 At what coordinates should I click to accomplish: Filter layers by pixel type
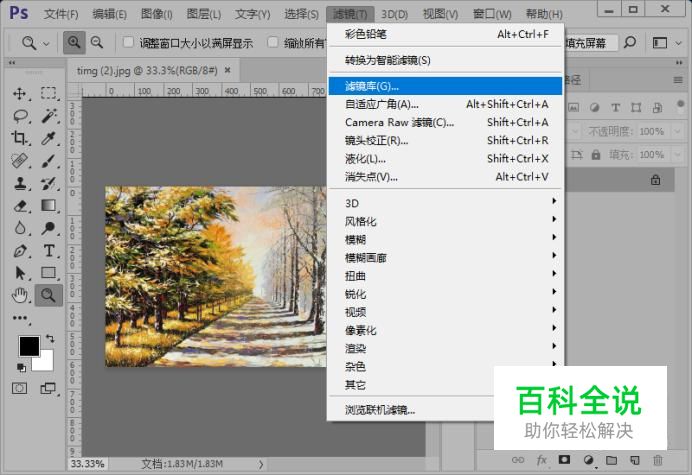pos(573,107)
